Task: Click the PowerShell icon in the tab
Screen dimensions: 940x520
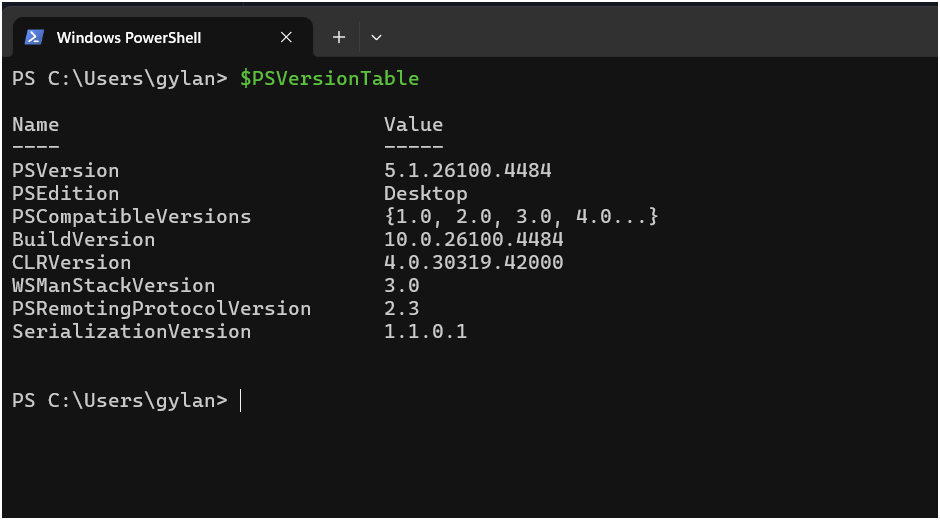Action: tap(34, 37)
